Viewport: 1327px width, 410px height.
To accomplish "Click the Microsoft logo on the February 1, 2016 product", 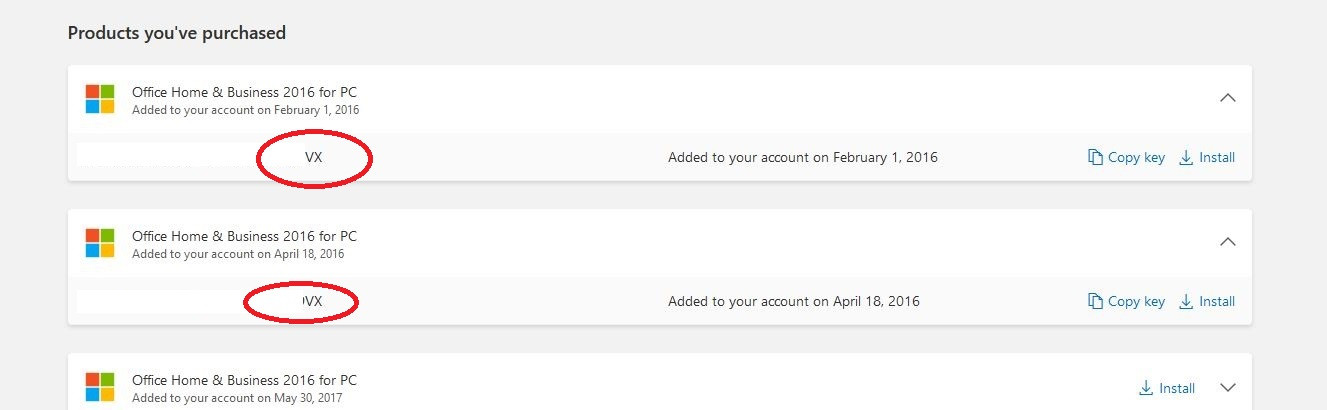I will click(100, 99).
